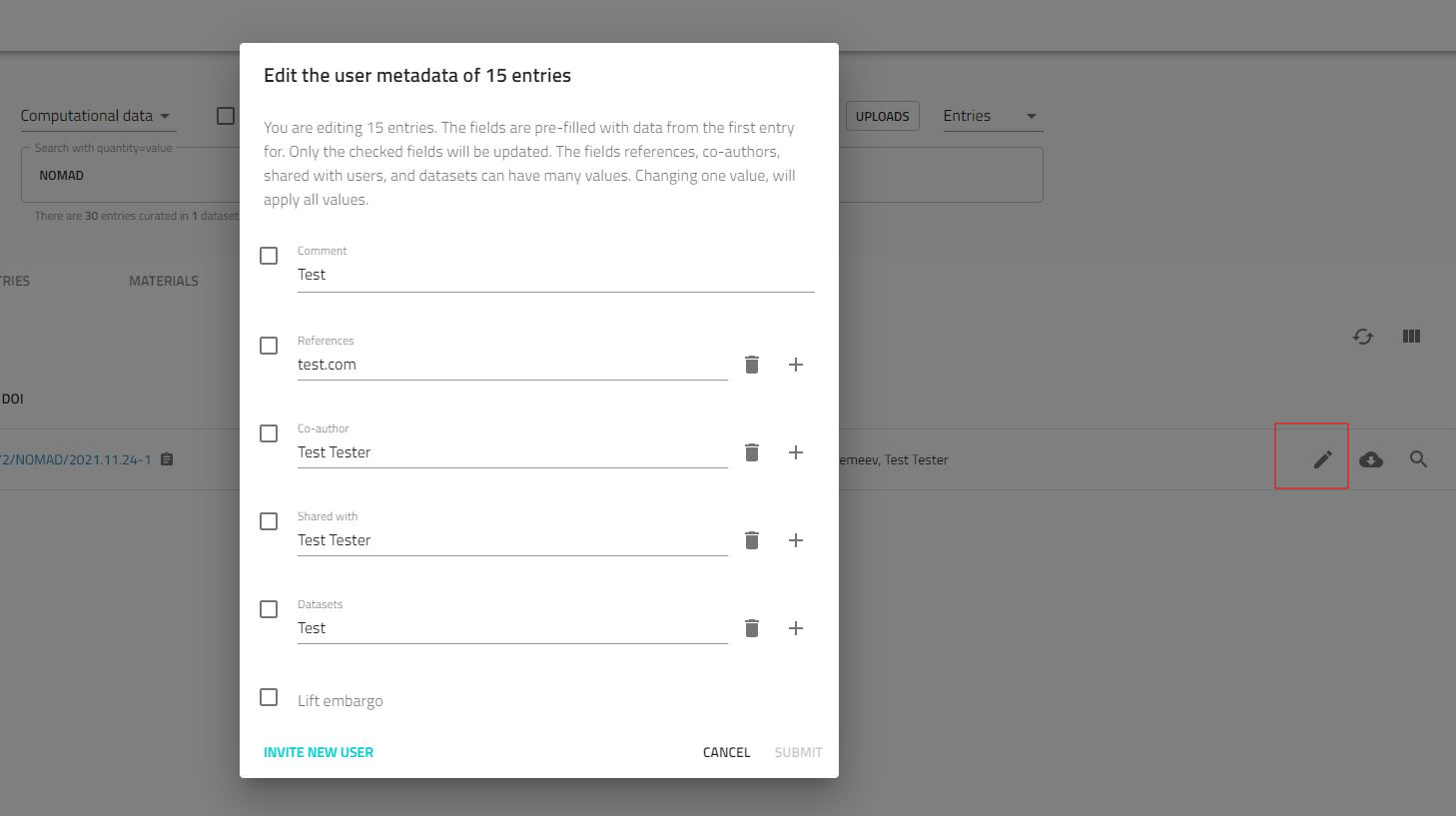Viewport: 1456px width, 816px height.
Task: Click the cloud download icon
Action: click(x=1371, y=459)
